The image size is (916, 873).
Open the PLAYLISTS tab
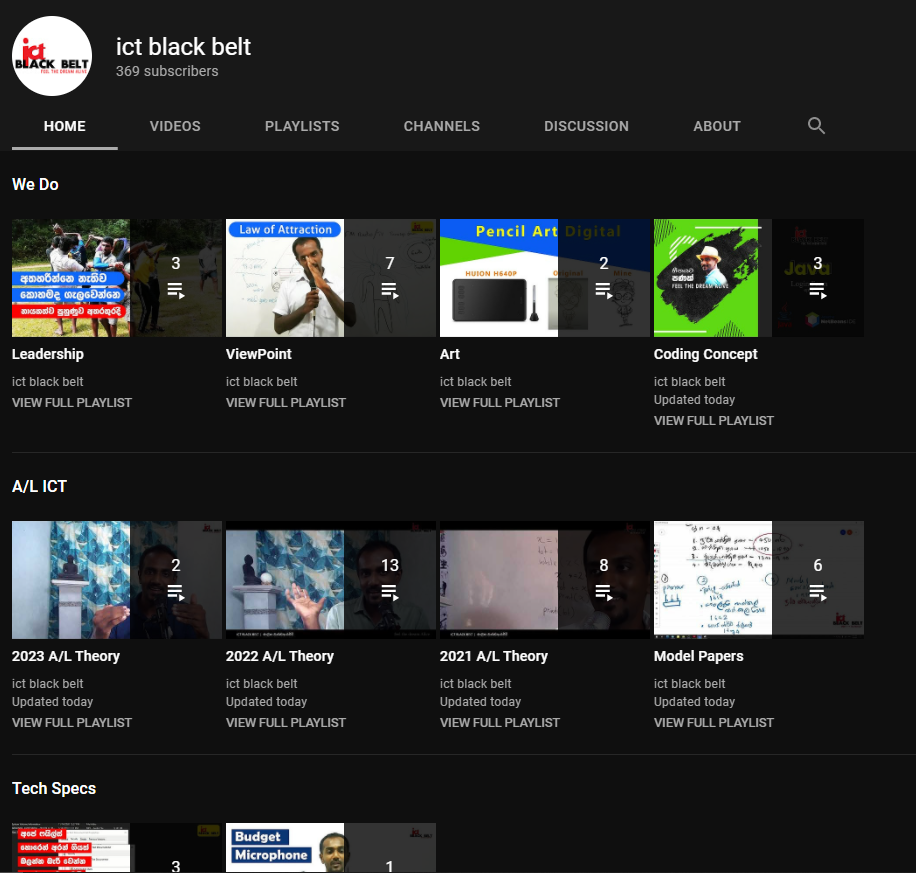[302, 126]
